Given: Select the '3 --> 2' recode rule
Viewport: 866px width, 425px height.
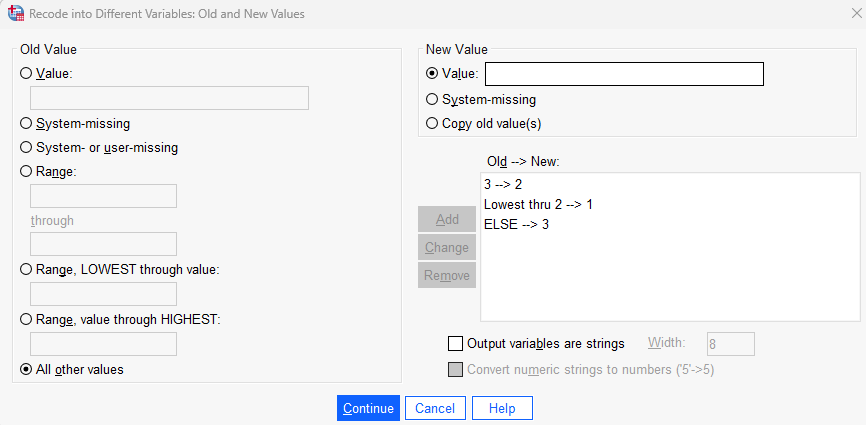Looking at the screenshot, I should (x=503, y=184).
